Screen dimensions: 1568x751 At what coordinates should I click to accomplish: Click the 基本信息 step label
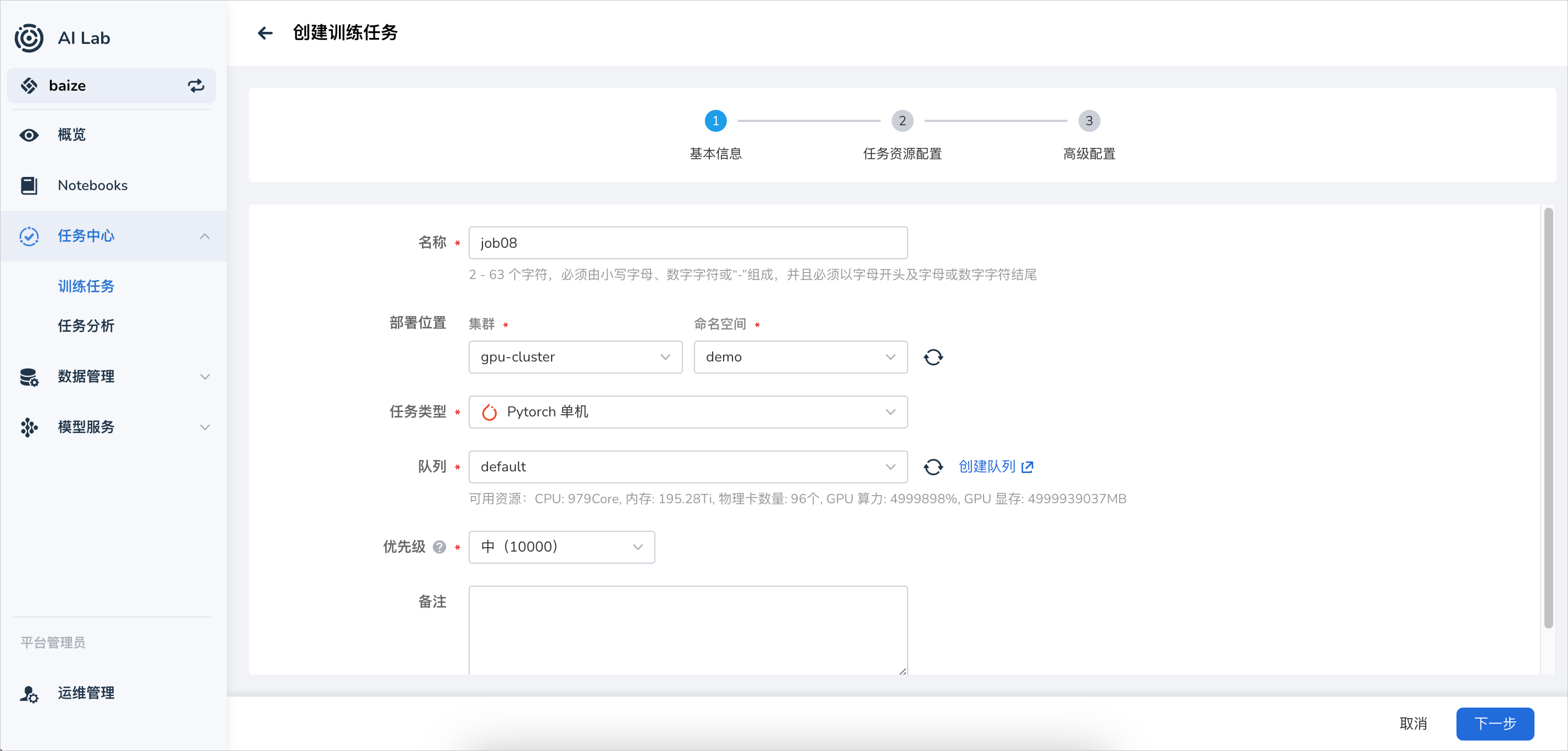pos(716,154)
